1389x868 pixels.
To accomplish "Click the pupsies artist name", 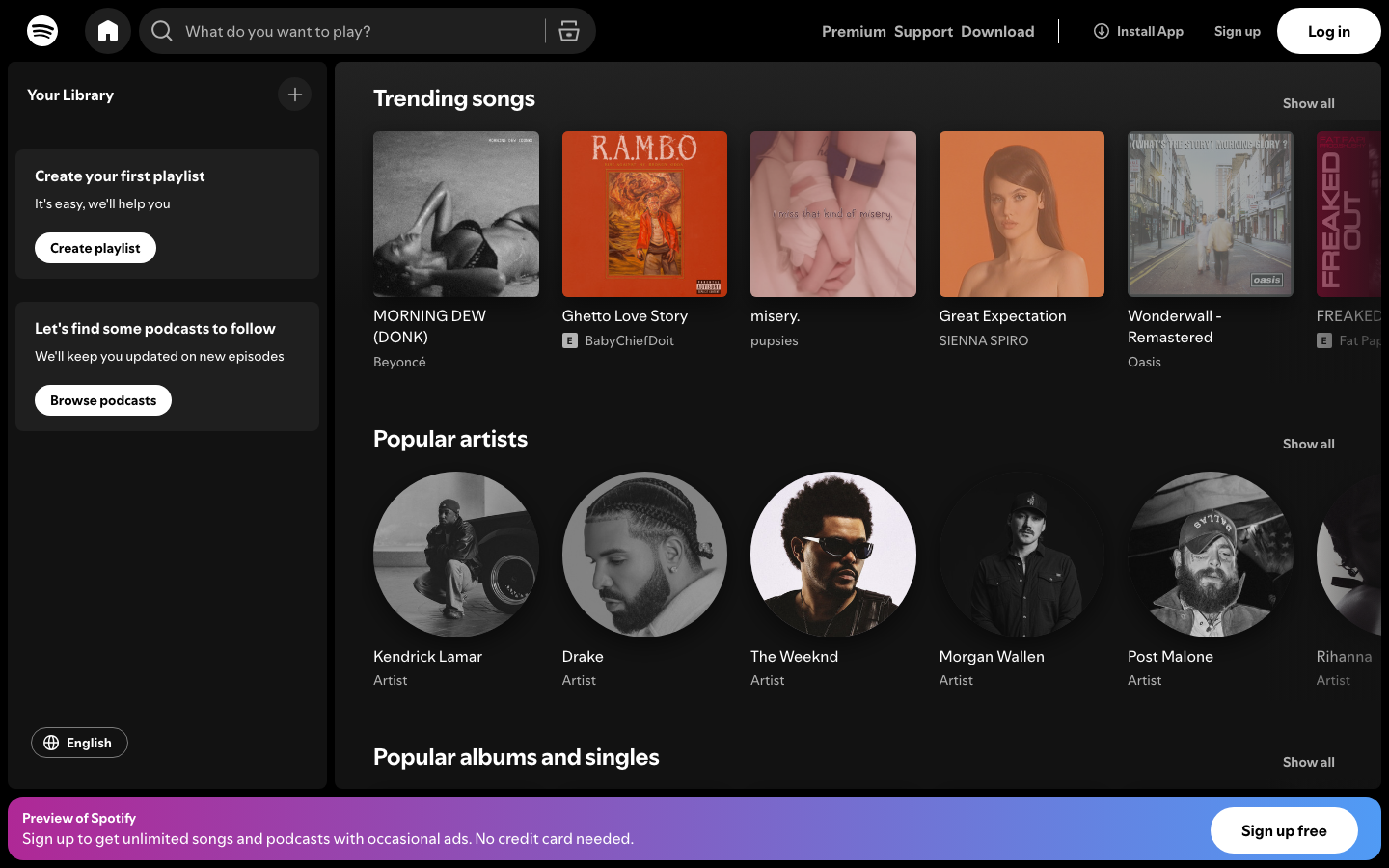I will (x=775, y=340).
